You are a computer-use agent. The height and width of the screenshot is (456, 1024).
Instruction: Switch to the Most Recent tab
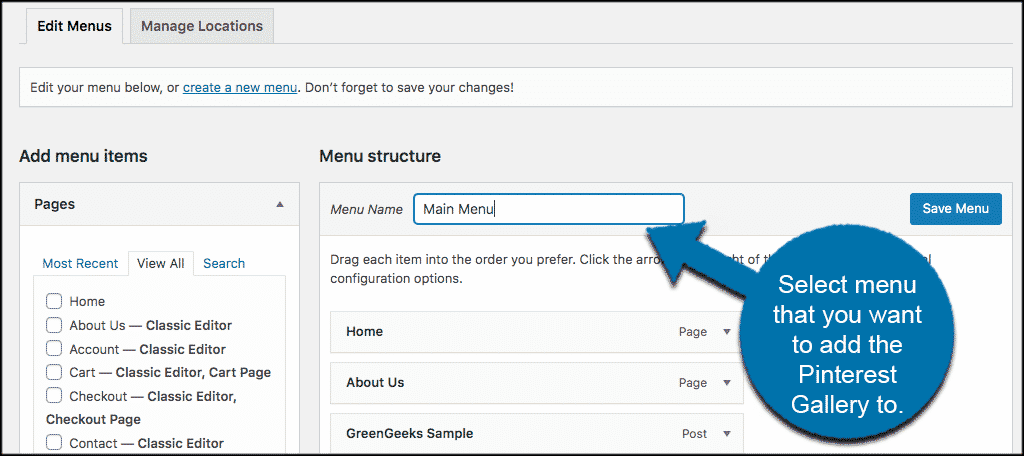coord(80,263)
